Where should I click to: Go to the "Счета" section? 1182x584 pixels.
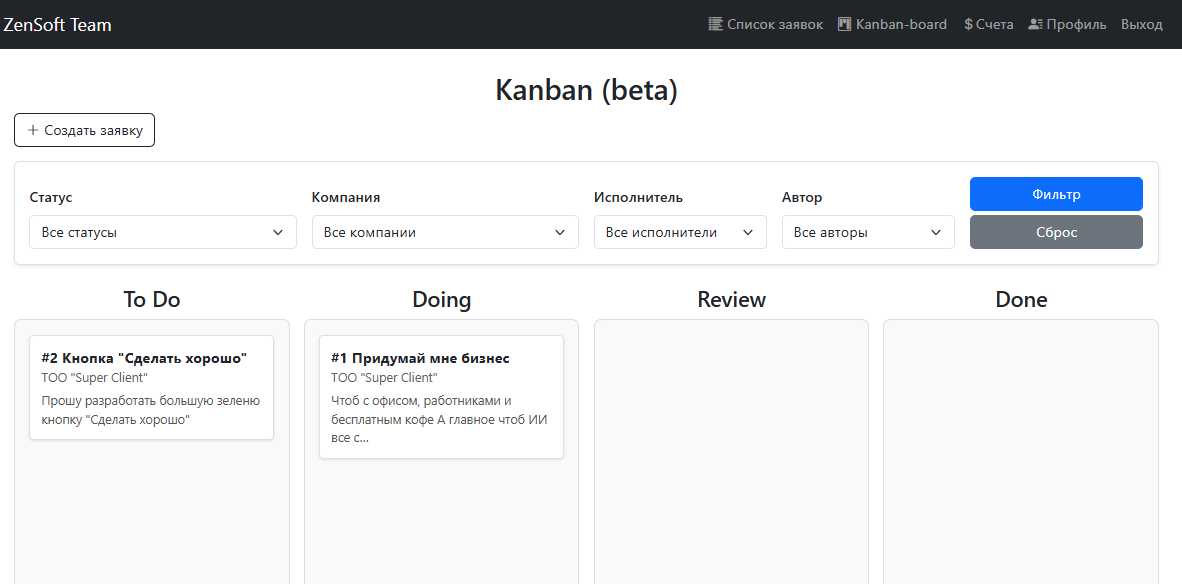tap(994, 23)
